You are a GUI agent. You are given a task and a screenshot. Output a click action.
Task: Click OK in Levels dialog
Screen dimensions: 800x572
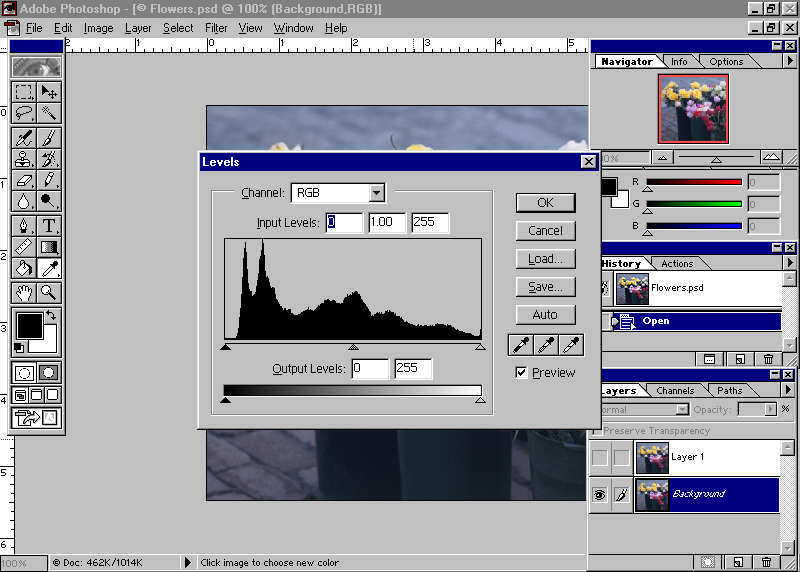(545, 203)
